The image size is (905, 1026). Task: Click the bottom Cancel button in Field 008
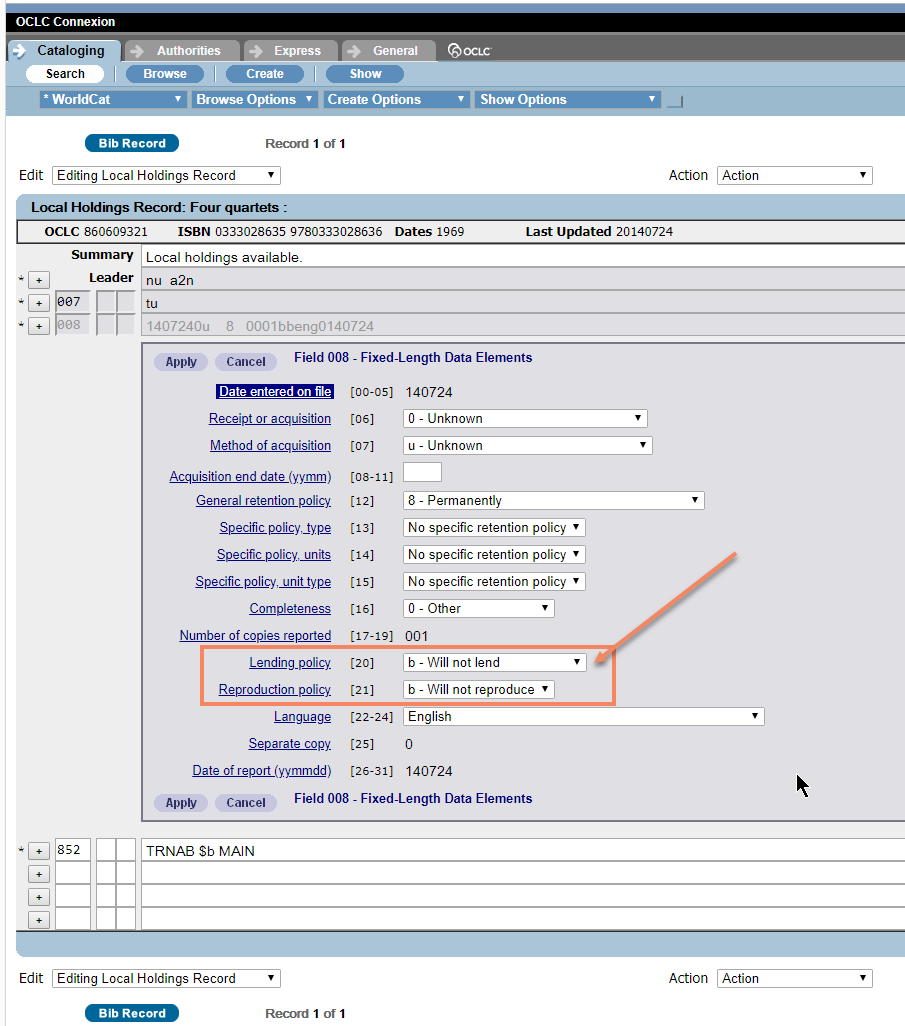pyautogui.click(x=246, y=803)
